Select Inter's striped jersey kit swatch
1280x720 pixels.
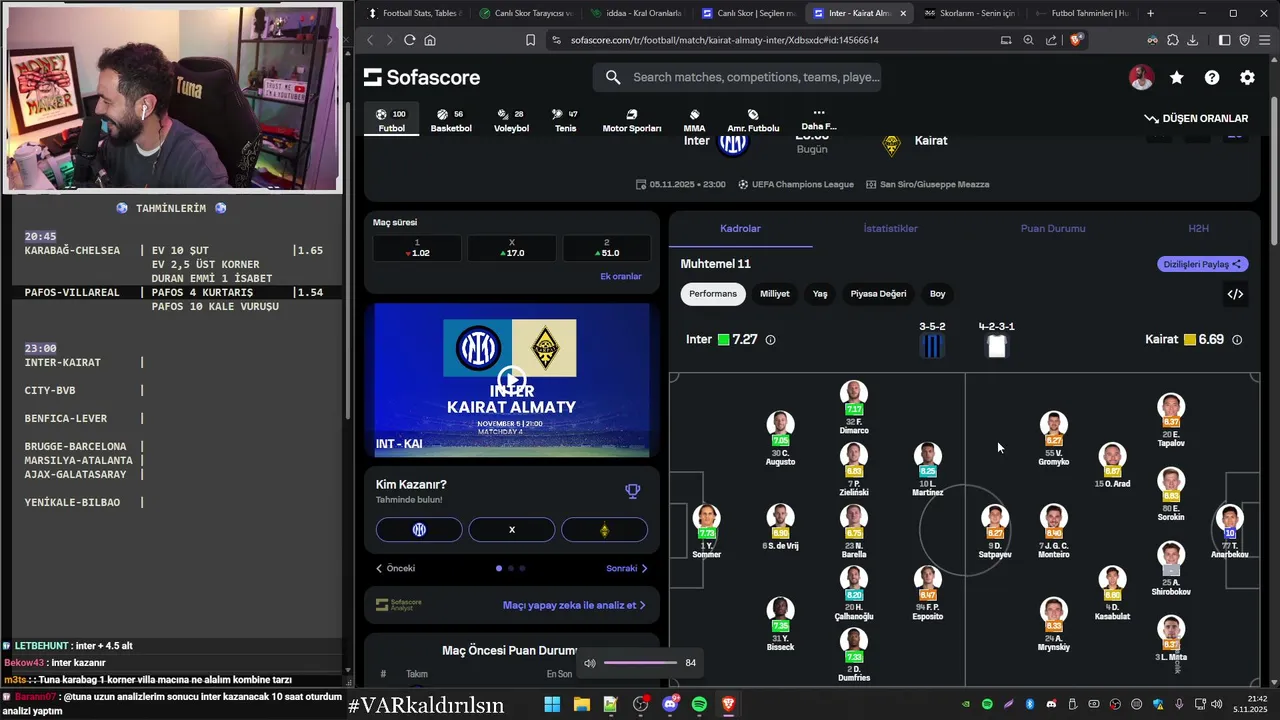click(932, 346)
